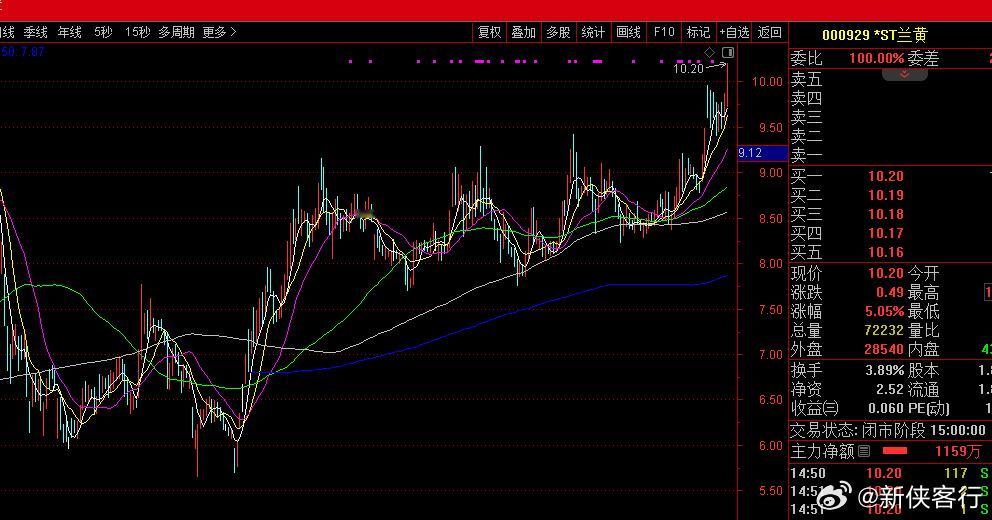The height and width of the screenshot is (520, 992).
Task: Add stock via +自选 button
Action: click(735, 32)
